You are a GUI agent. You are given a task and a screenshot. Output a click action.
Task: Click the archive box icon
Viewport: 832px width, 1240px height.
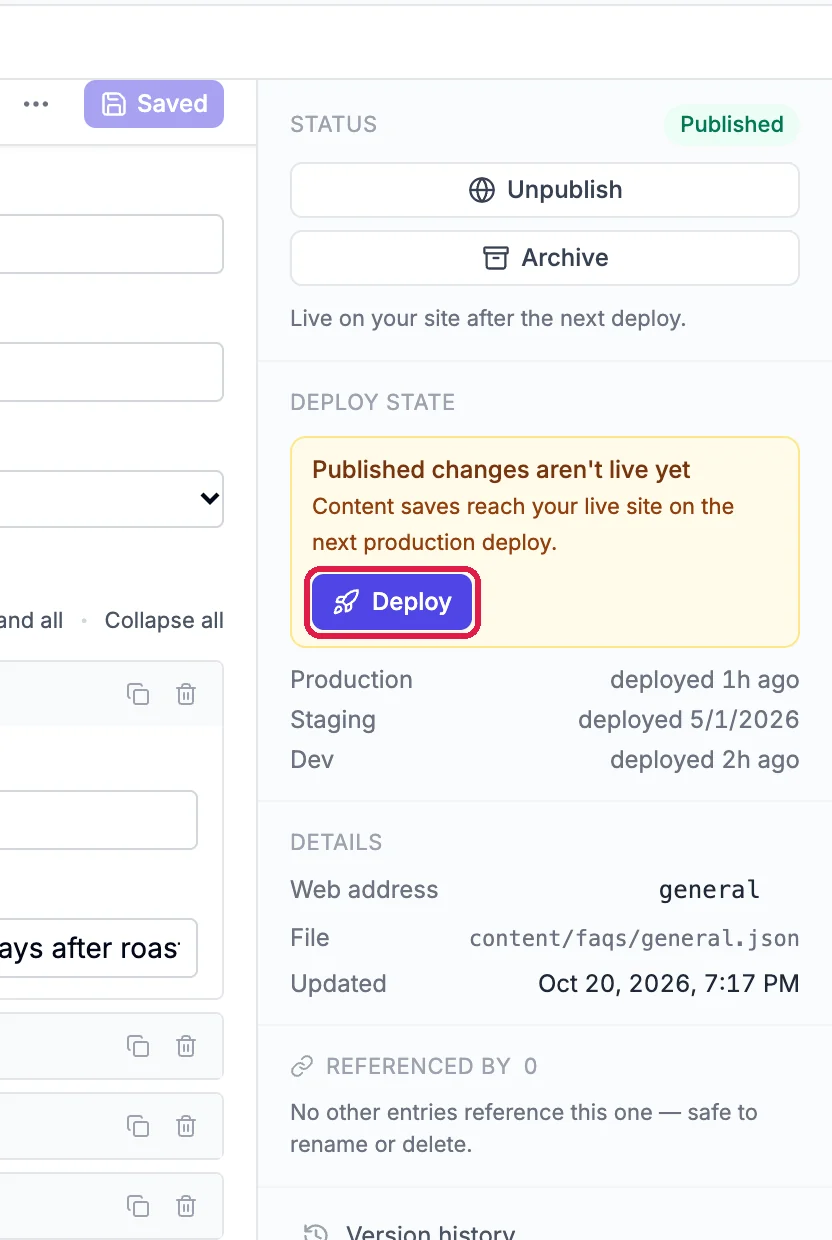point(496,258)
